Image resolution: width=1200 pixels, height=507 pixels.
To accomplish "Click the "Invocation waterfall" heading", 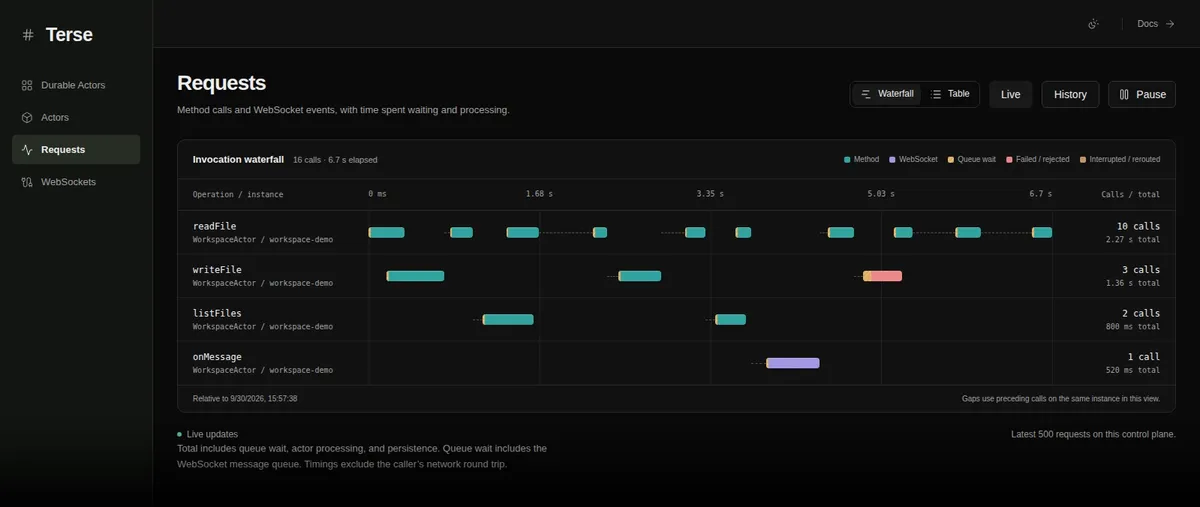I will coord(238,159).
